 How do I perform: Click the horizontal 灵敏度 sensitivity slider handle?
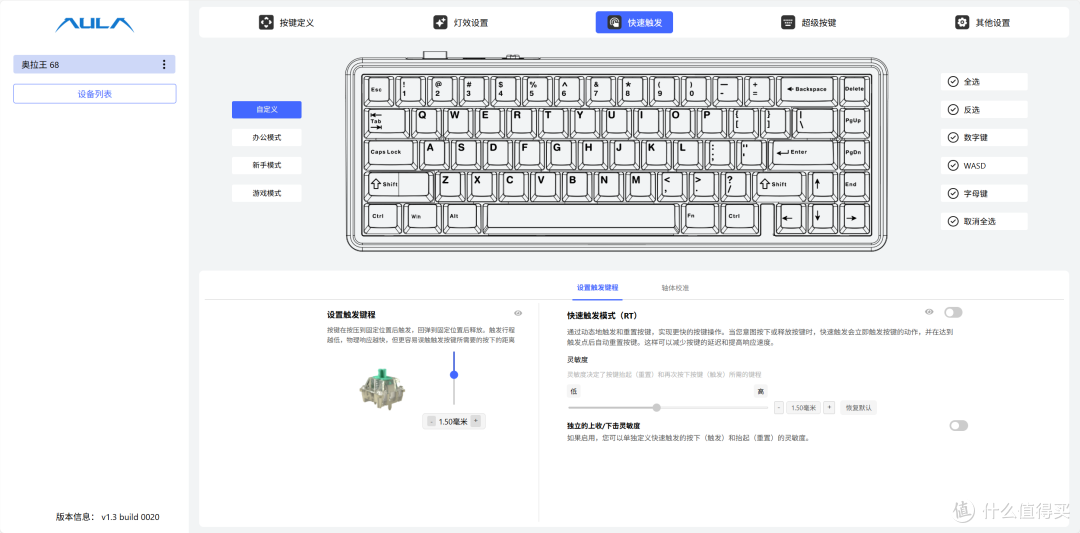(x=656, y=408)
